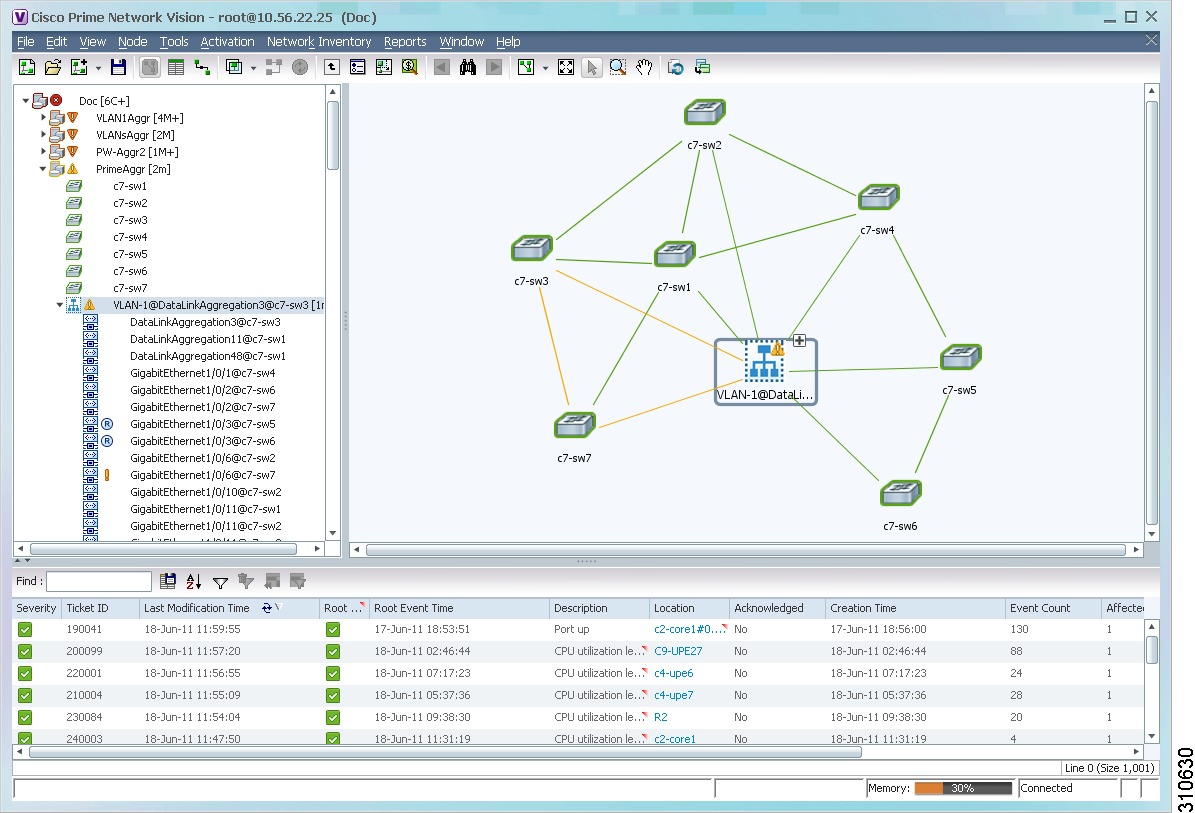Click the New Map toolbar icon
Screen dimensions: 1195x813
[27, 68]
